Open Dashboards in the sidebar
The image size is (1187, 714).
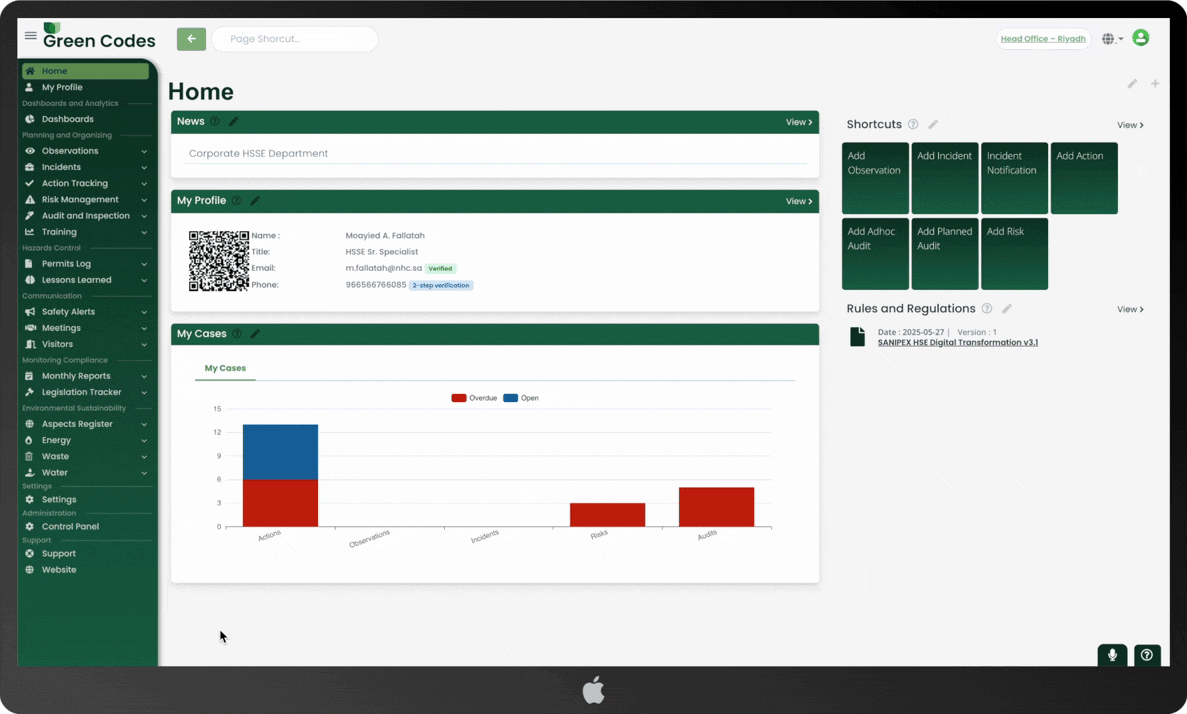(x=67, y=119)
